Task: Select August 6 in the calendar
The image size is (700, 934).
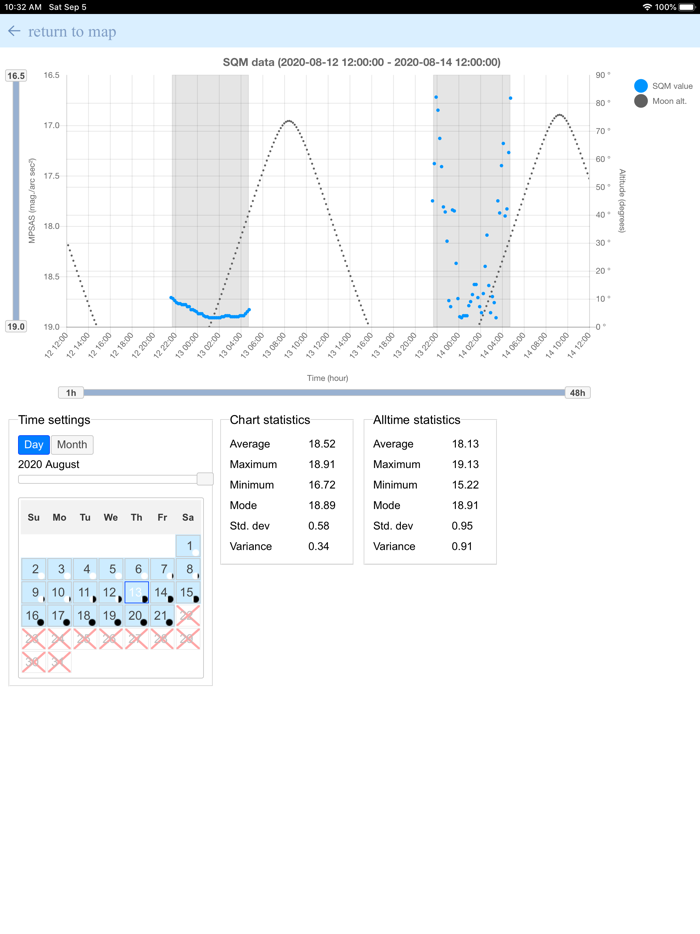Action: (136, 569)
